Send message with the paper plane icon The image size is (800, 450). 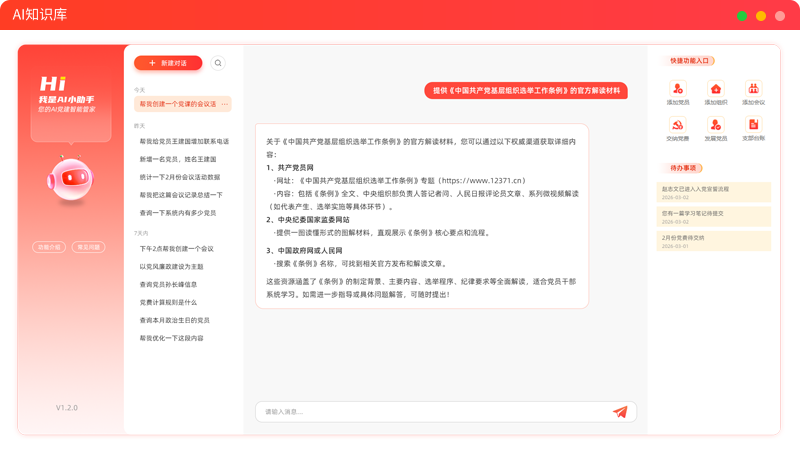pyautogui.click(x=620, y=412)
